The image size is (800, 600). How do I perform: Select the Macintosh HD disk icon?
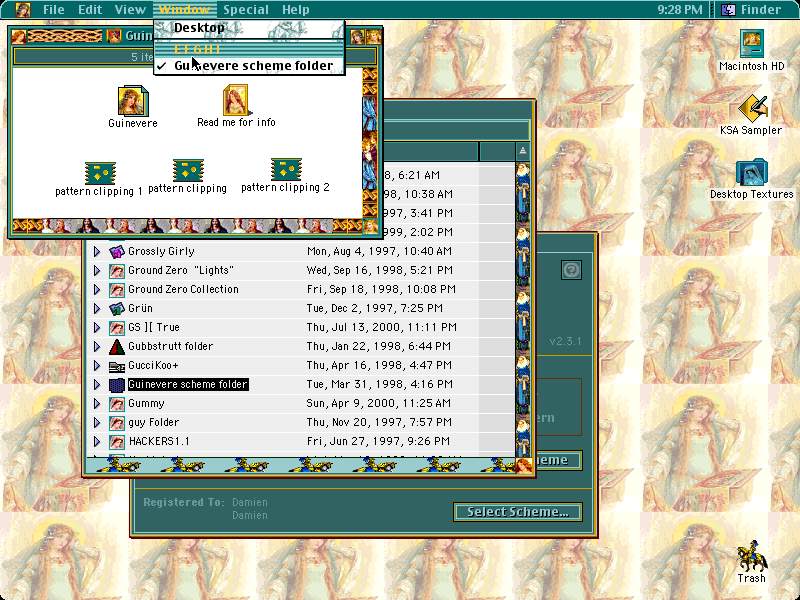coord(752,44)
